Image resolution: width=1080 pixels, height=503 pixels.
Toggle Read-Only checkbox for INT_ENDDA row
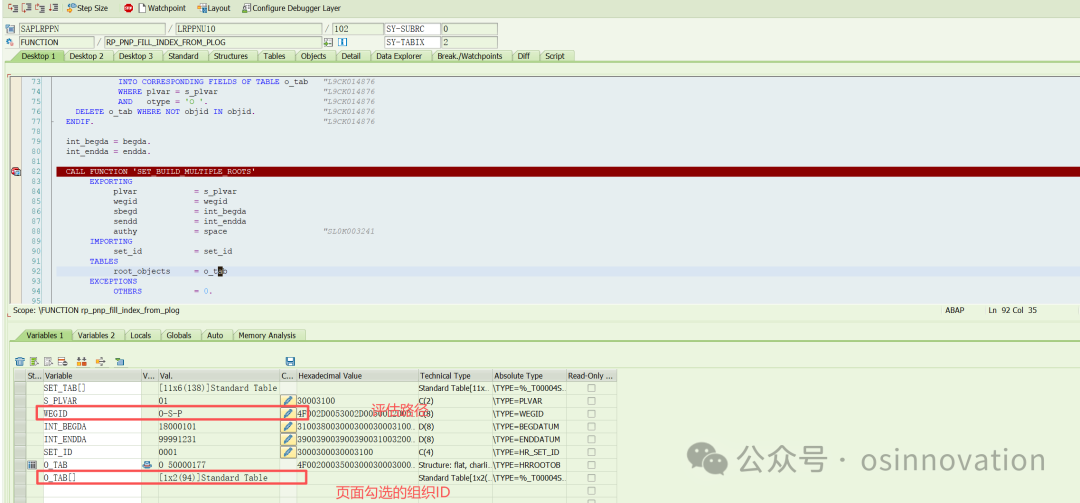(591, 440)
